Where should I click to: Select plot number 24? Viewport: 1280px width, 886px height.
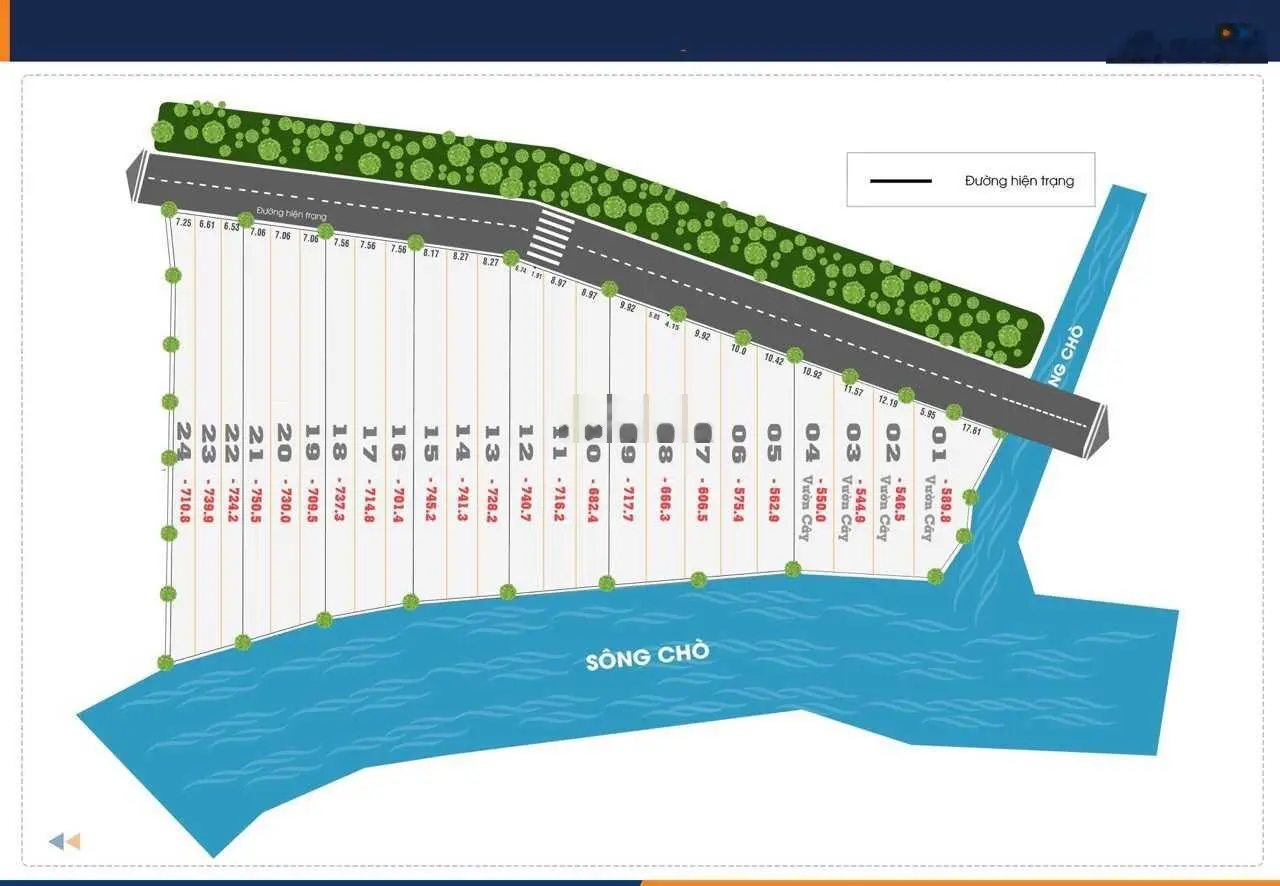pyautogui.click(x=183, y=439)
